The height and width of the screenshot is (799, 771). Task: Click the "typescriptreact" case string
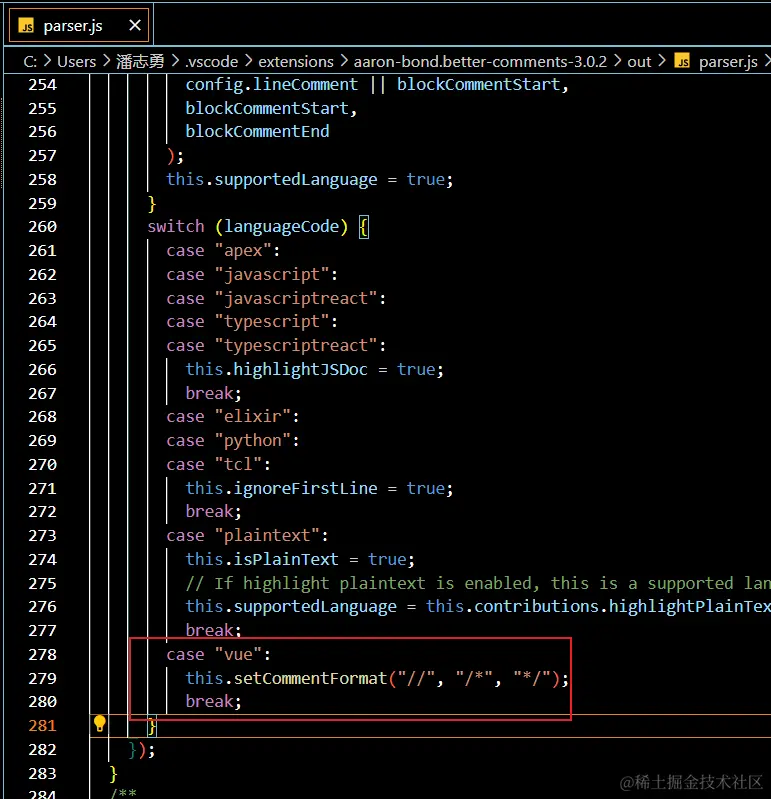tap(296, 345)
